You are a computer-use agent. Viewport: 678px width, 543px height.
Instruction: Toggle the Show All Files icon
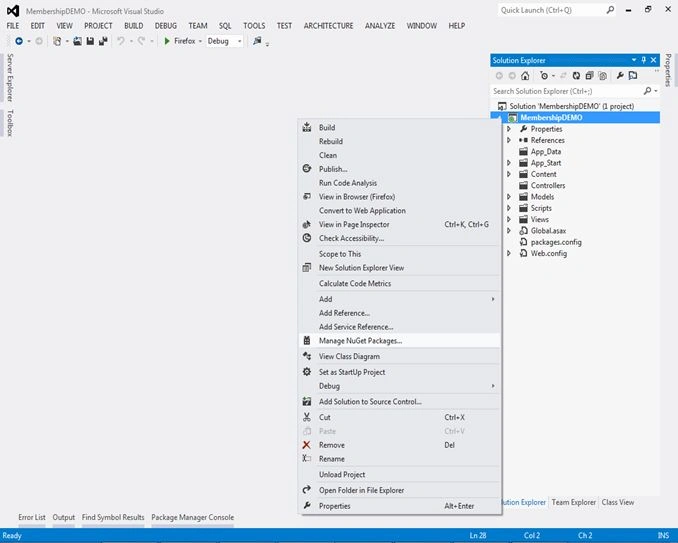(x=602, y=76)
